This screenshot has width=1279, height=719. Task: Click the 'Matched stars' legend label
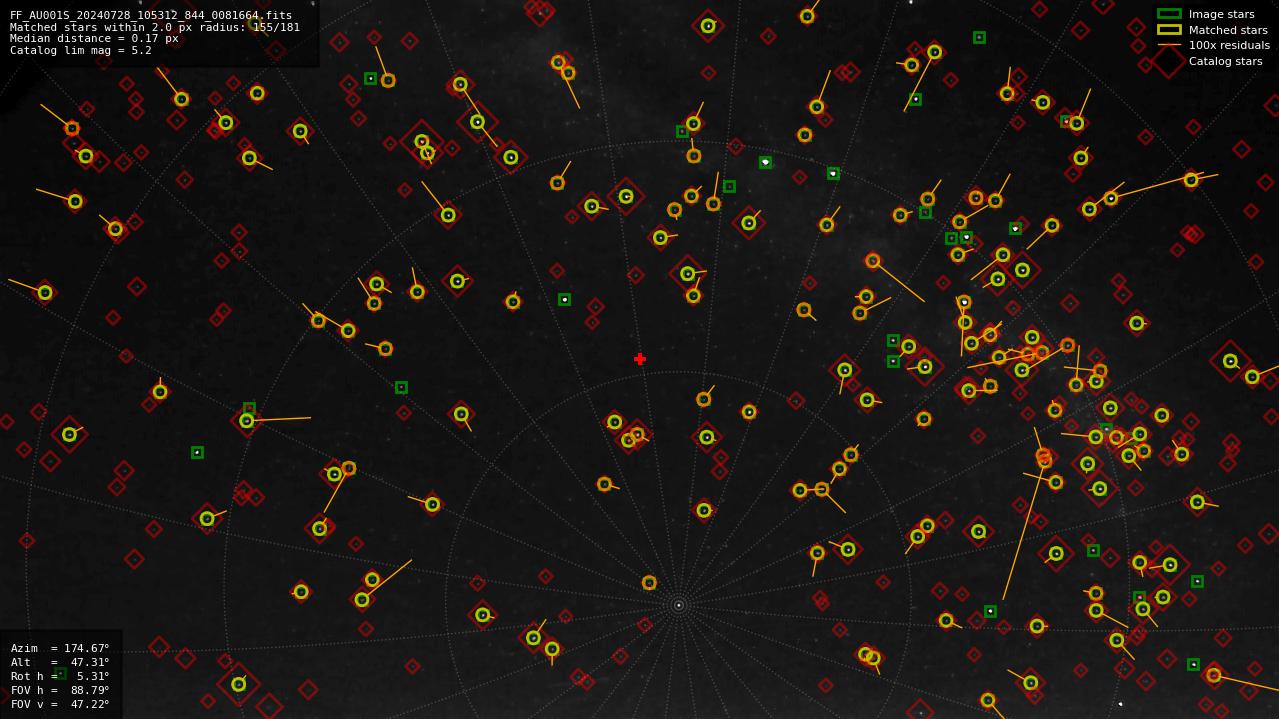tap(1228, 30)
